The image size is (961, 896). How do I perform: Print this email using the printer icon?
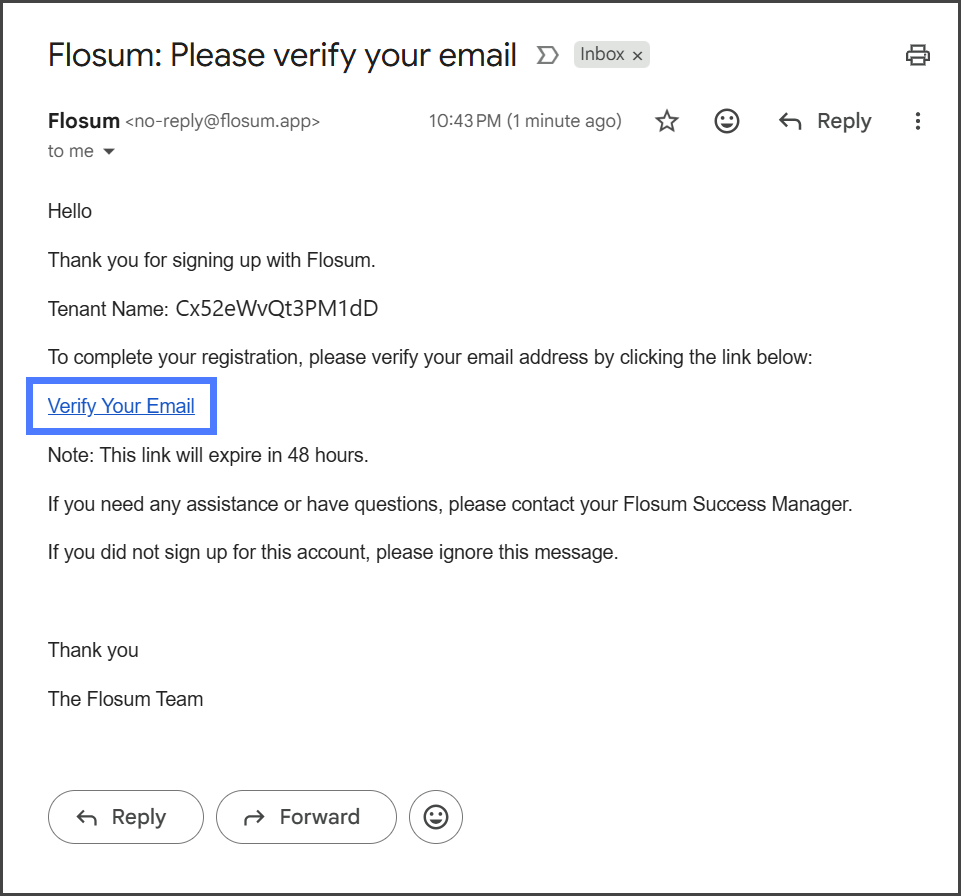(x=917, y=55)
